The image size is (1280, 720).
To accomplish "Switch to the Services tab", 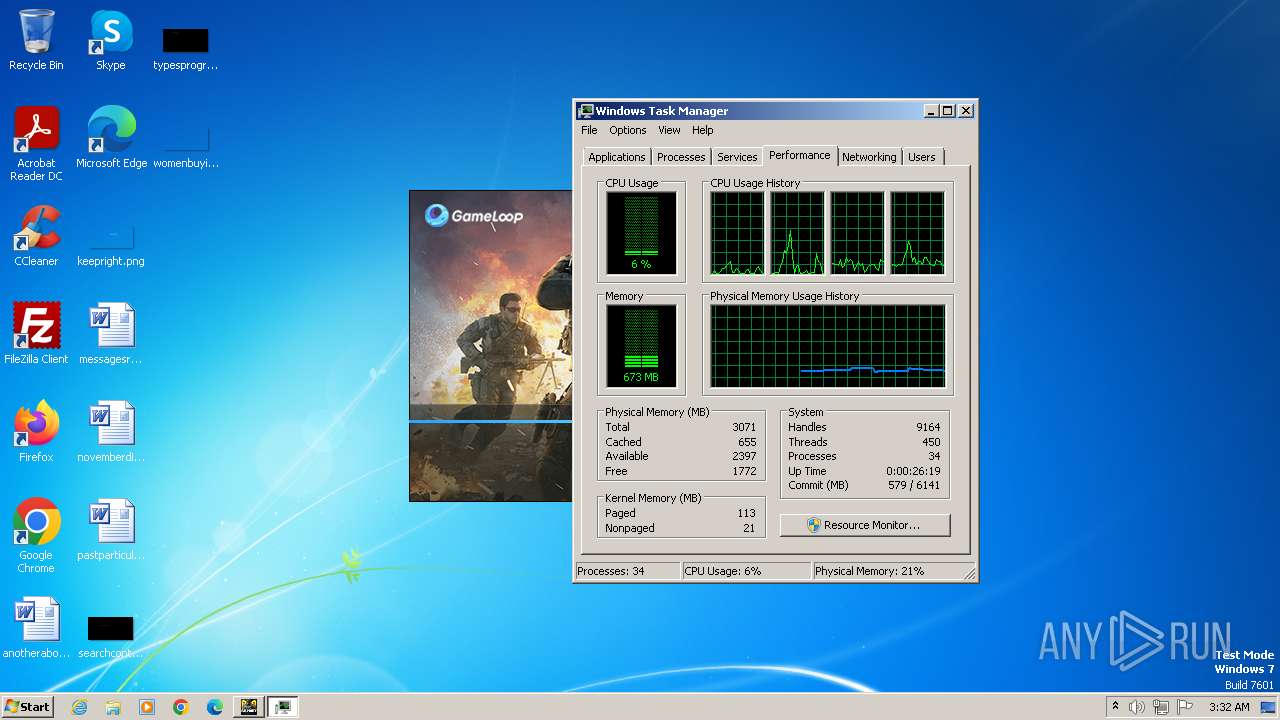I will (x=737, y=157).
